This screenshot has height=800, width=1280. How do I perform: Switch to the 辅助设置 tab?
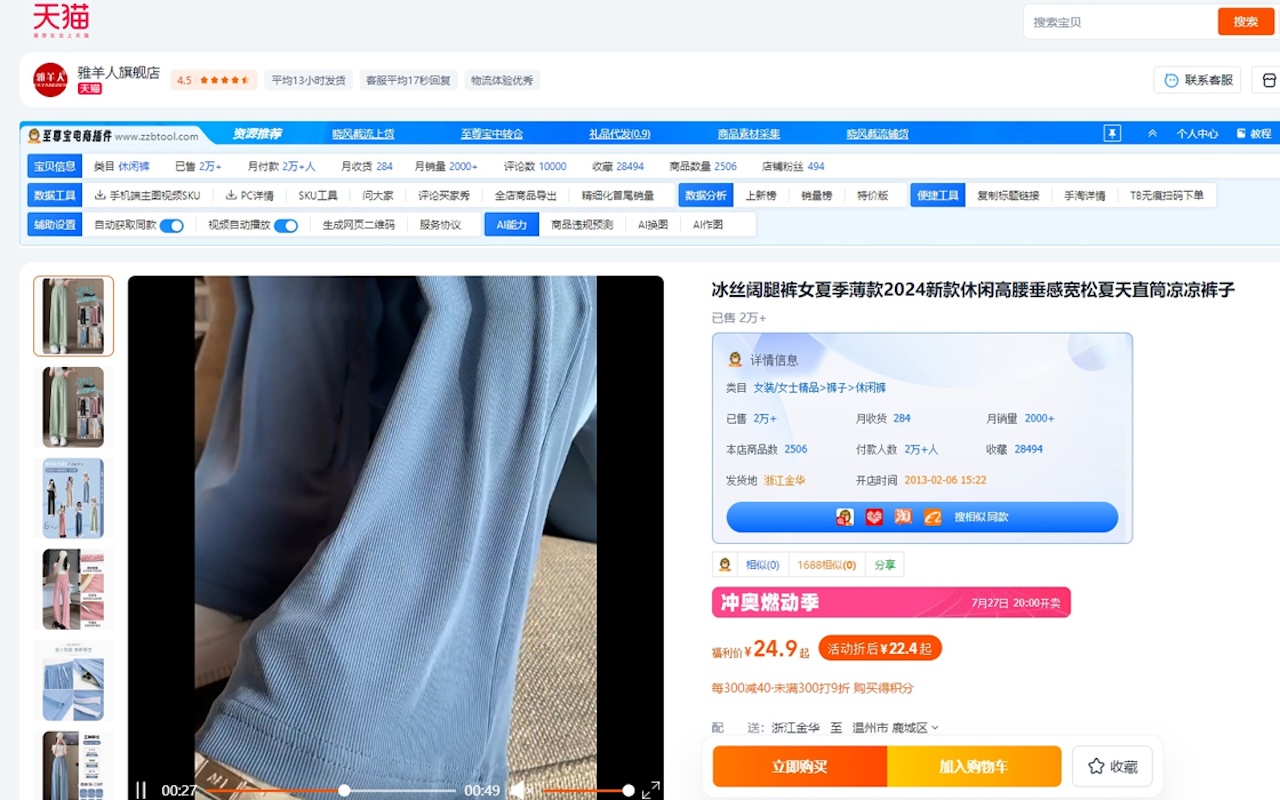pyautogui.click(x=53, y=224)
